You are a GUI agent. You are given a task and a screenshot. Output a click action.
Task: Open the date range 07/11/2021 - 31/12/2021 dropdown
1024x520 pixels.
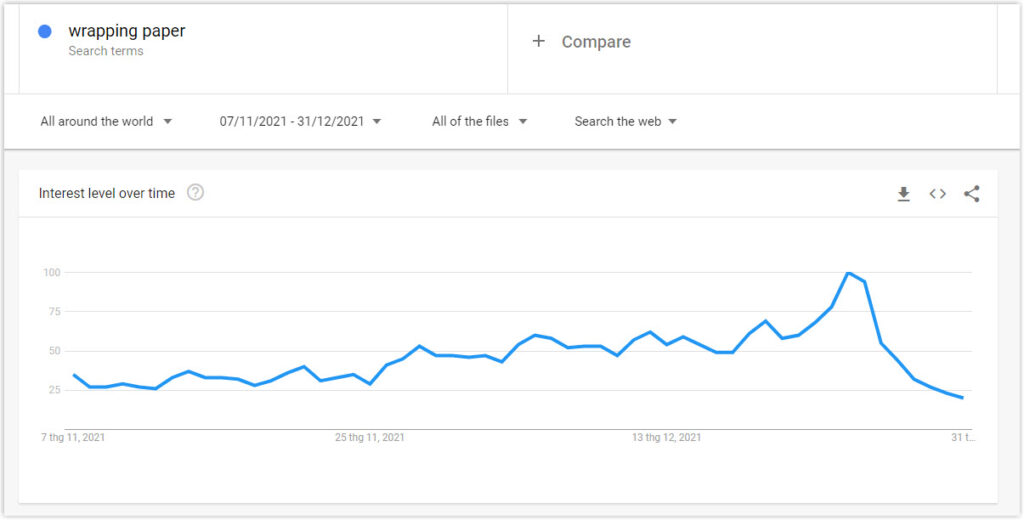click(300, 122)
